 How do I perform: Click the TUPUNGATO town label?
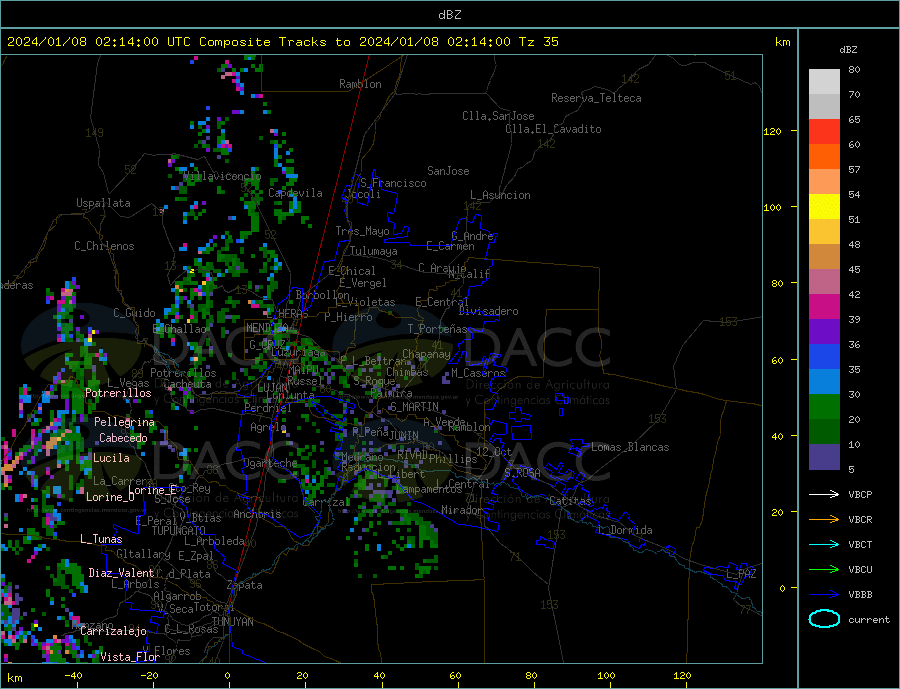click(x=179, y=531)
